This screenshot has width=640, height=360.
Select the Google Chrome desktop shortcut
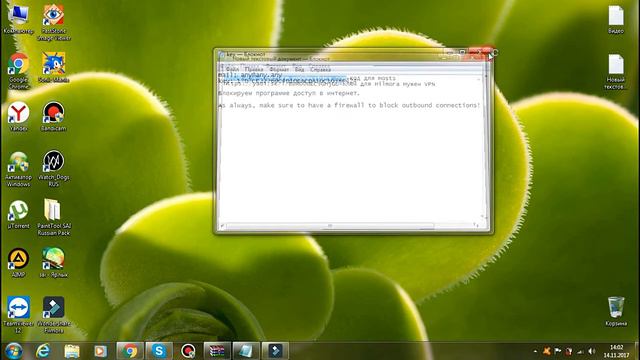pyautogui.click(x=18, y=71)
